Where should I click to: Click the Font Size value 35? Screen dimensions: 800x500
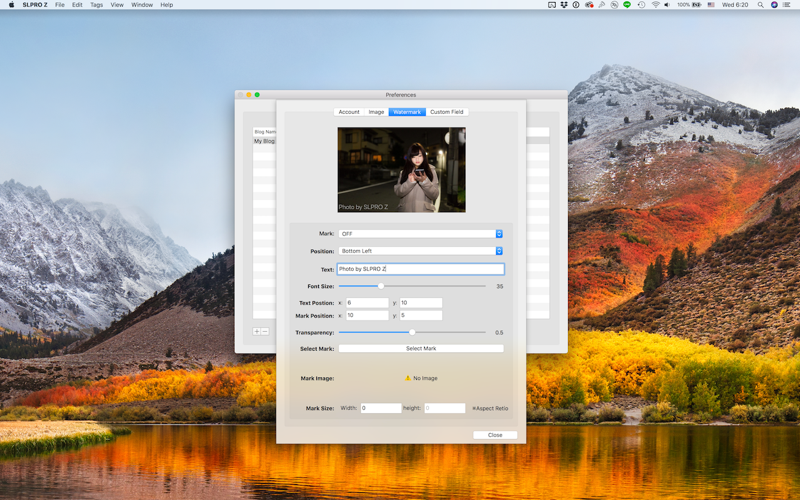[x=499, y=286]
